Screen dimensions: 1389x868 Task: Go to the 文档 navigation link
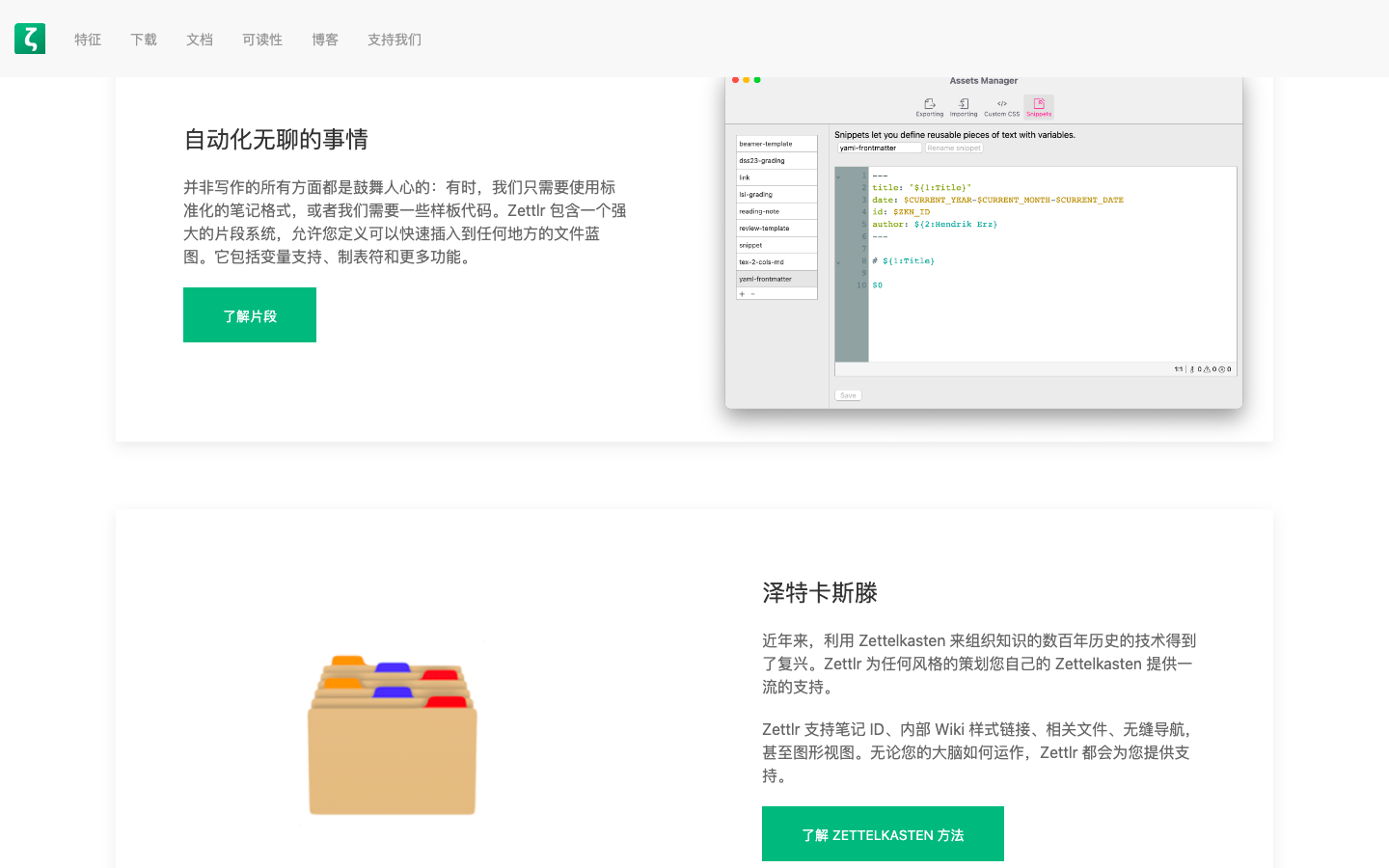click(200, 40)
